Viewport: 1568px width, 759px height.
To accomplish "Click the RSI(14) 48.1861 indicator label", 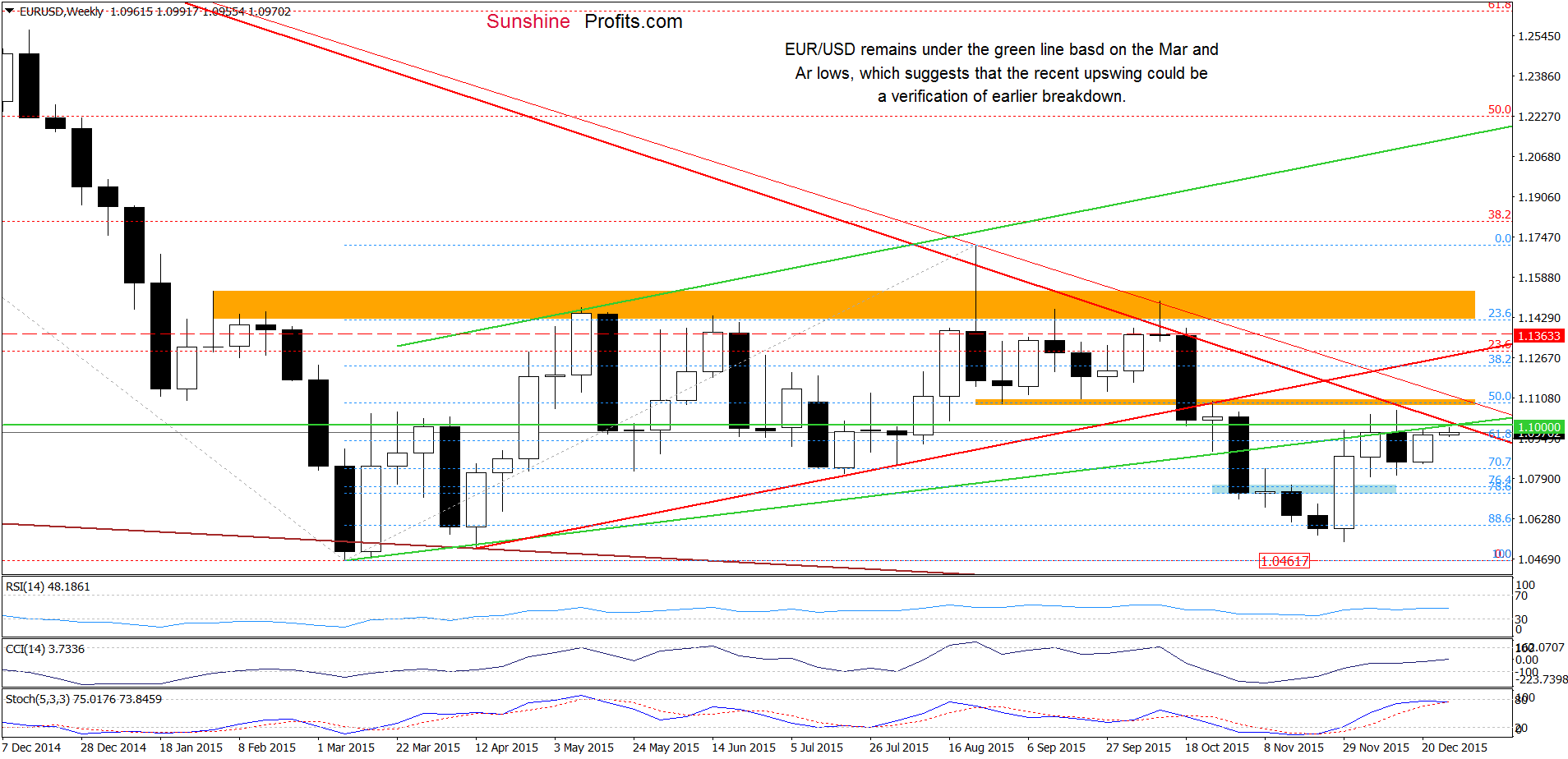I will click(48, 586).
